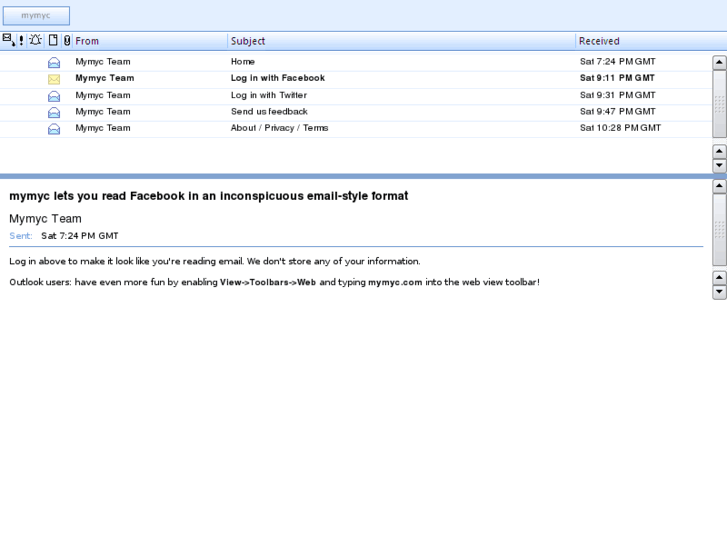Open Log in with Twitter message
The height and width of the screenshot is (545, 727).
269,95
